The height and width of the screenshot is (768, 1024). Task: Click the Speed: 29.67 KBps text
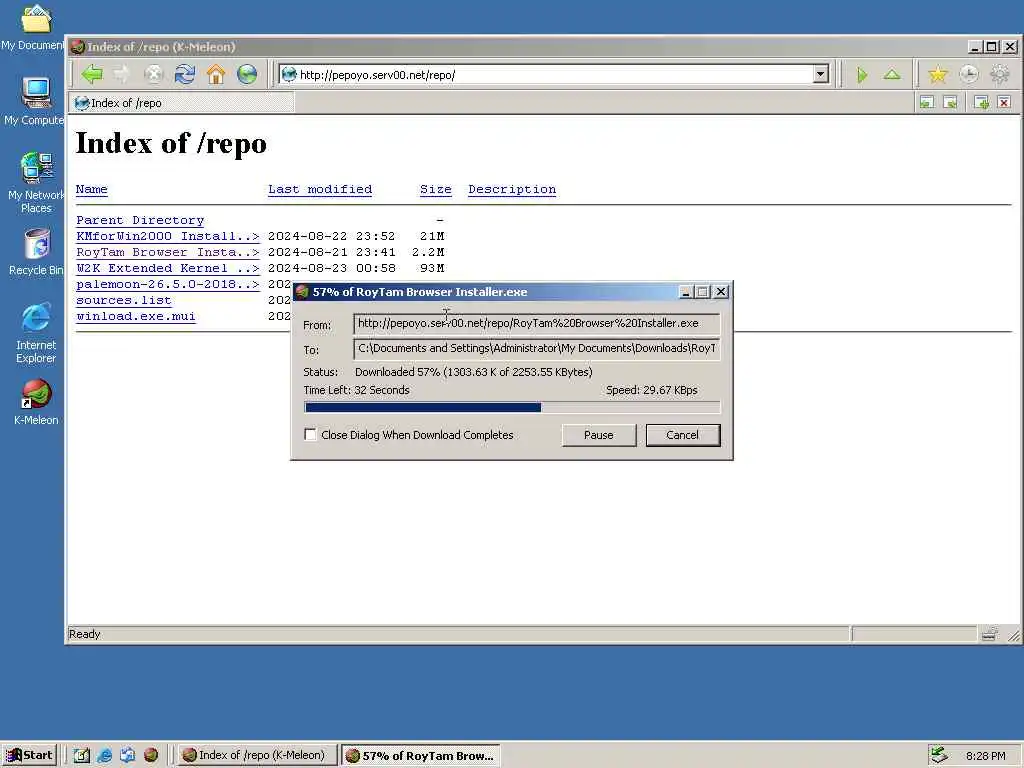point(652,390)
